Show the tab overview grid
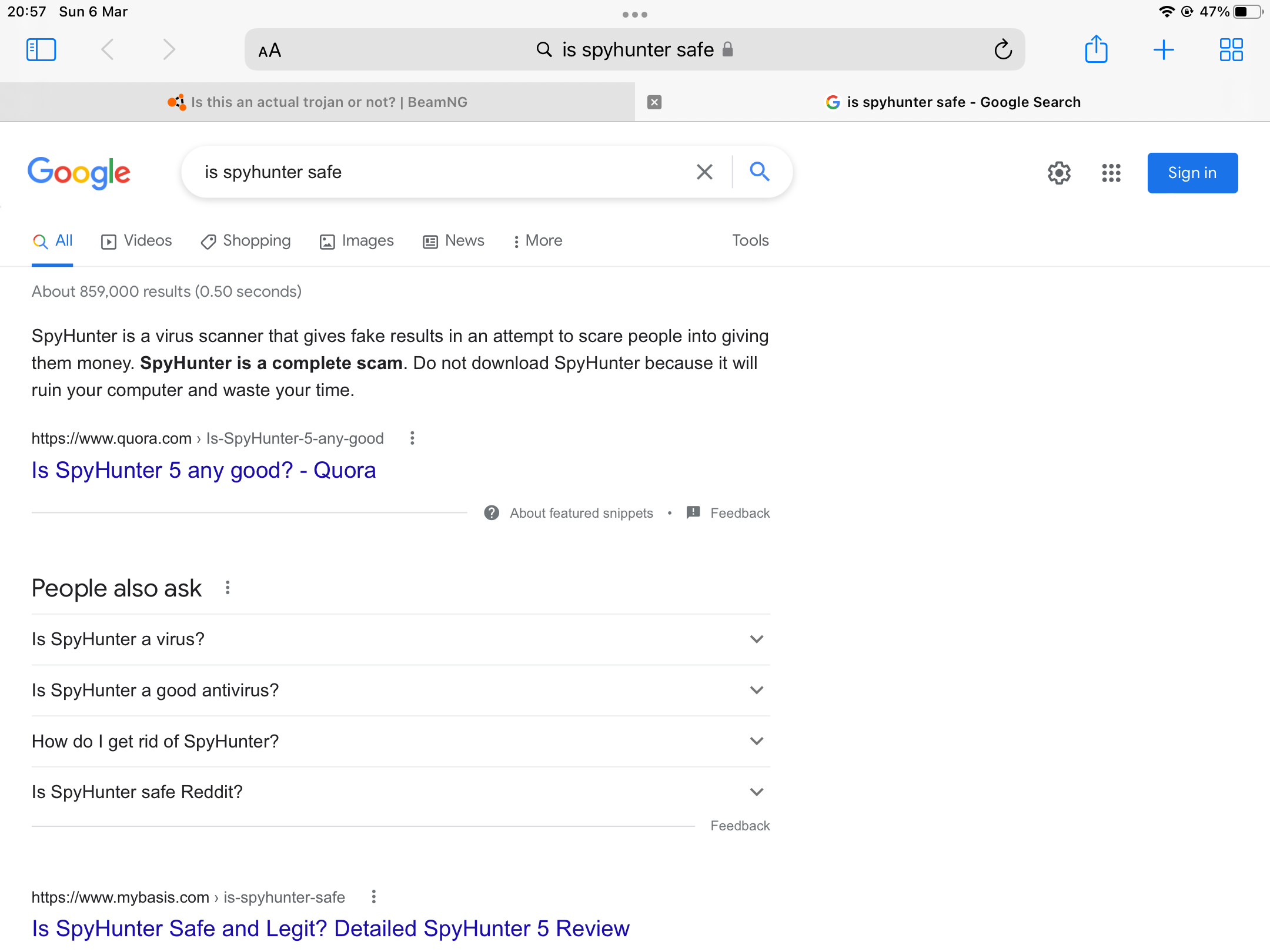 point(1231,50)
